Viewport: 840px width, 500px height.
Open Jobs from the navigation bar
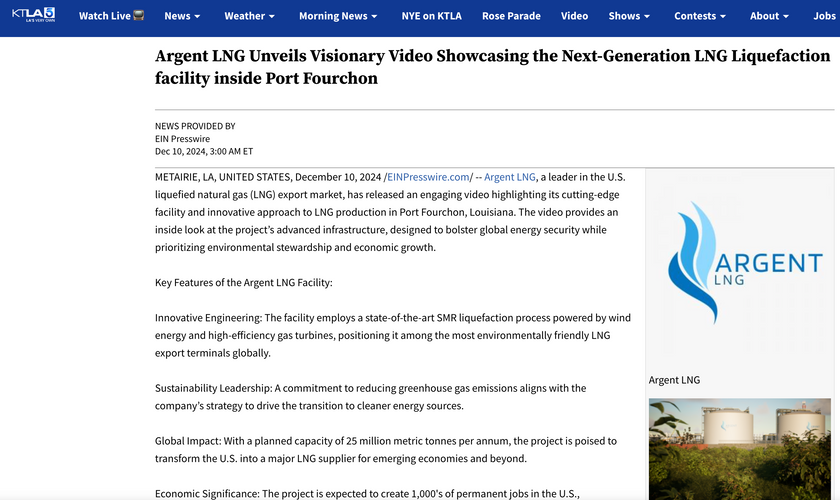[824, 16]
